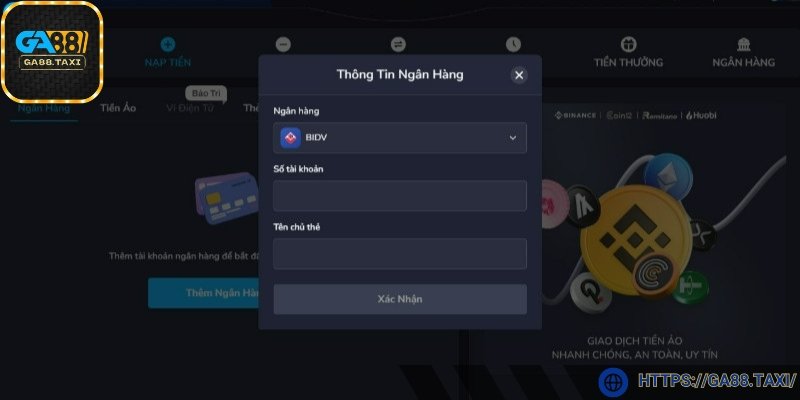The width and height of the screenshot is (800, 400).
Task: Click the Tên chủ thẻ input field
Action: click(400, 254)
